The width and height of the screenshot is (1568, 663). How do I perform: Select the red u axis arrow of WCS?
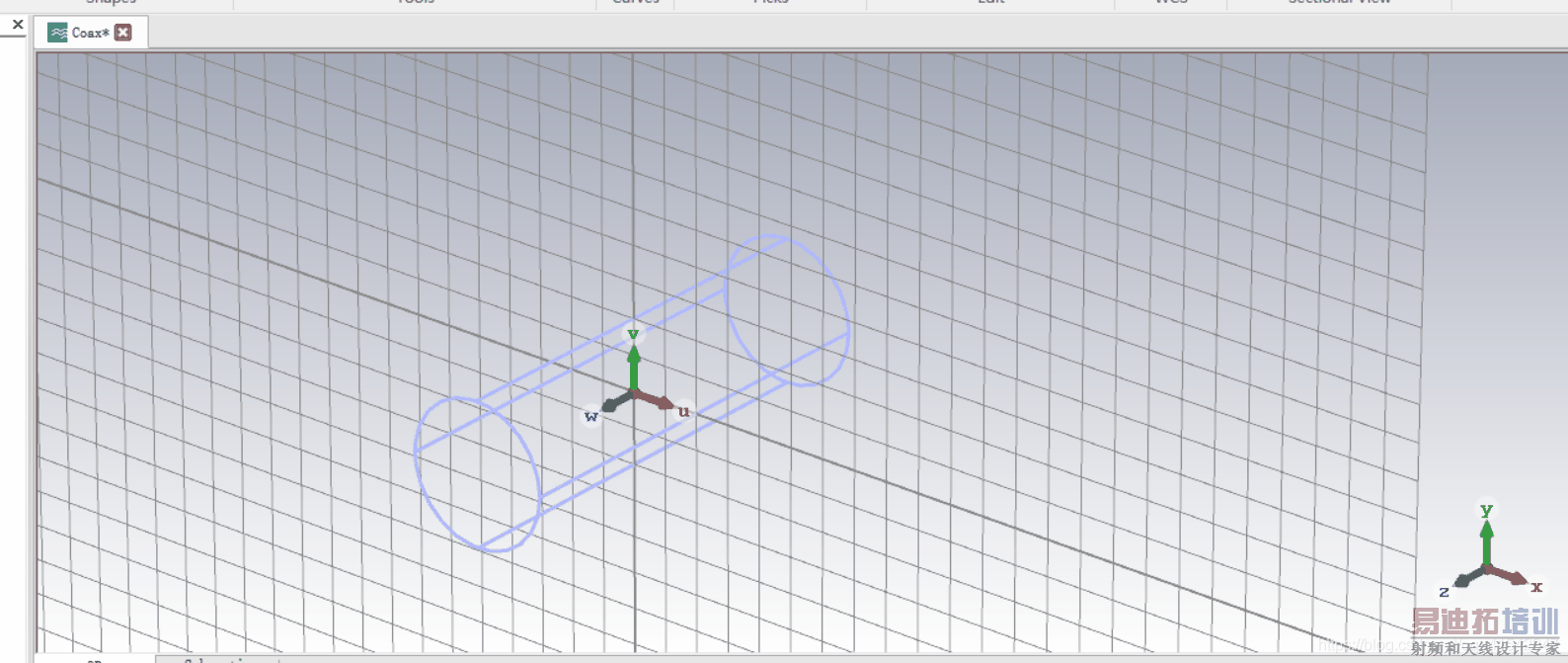(655, 399)
